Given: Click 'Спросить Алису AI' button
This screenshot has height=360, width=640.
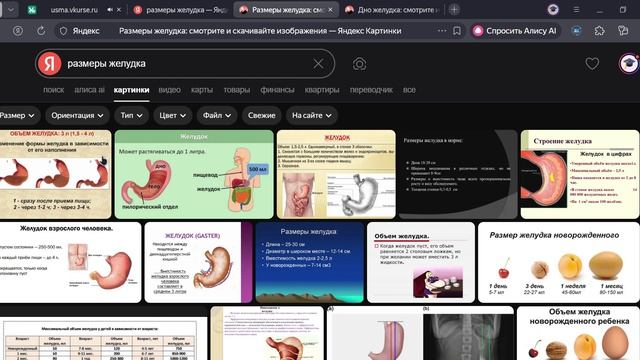Looking at the screenshot, I should [x=515, y=31].
